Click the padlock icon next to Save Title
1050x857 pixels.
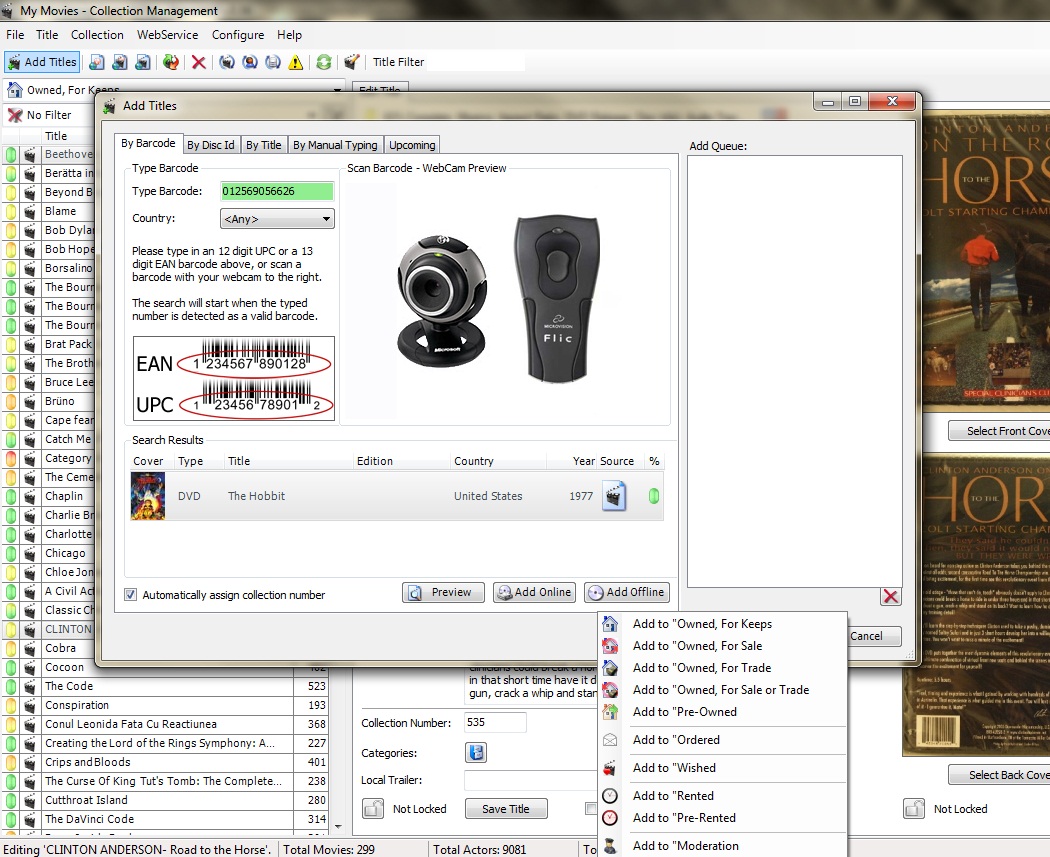[372, 809]
